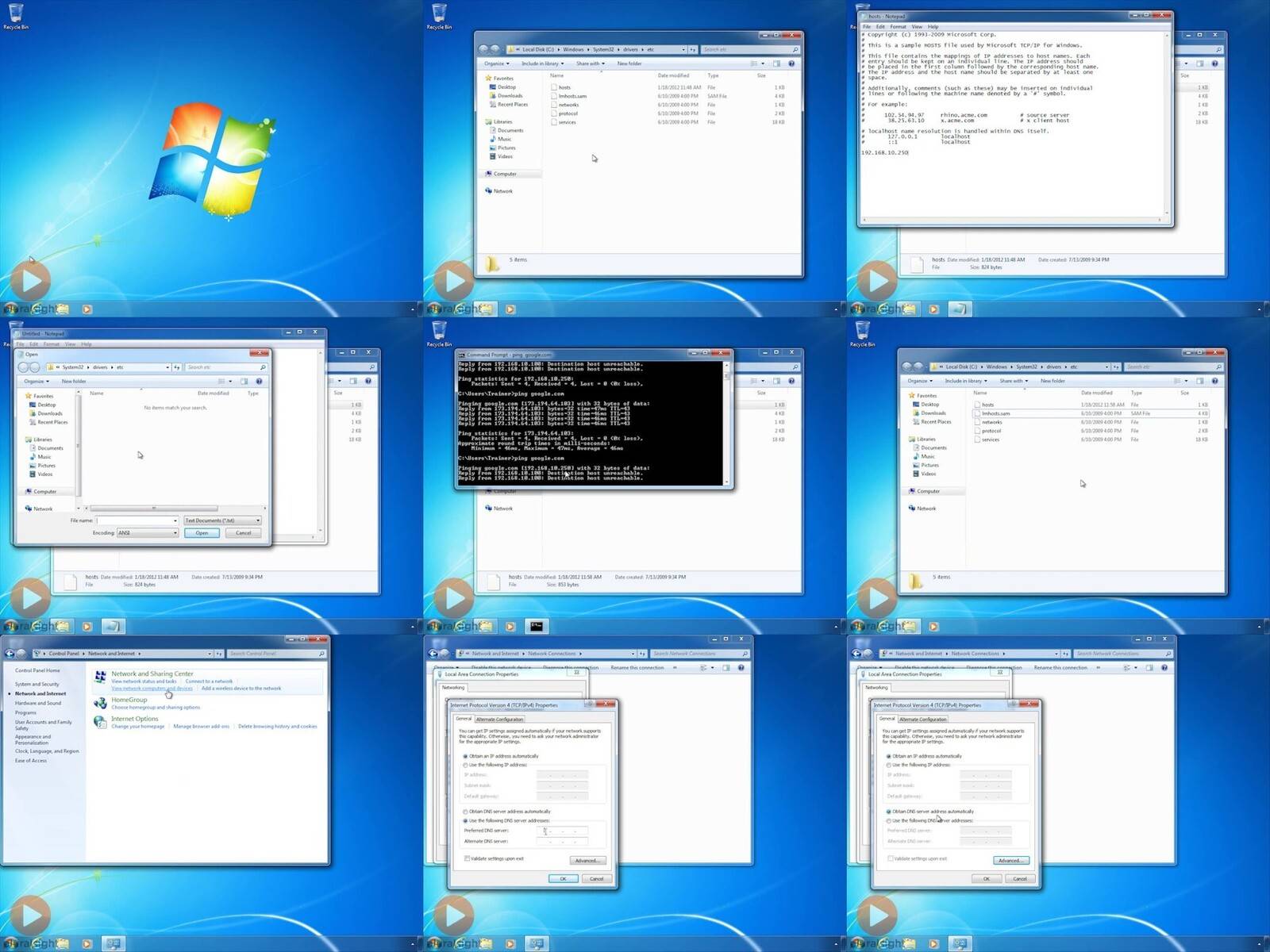Viewport: 1270px width, 952px height.
Task: Play the Control Panel Network and Internet thumbnail
Action: point(31,916)
